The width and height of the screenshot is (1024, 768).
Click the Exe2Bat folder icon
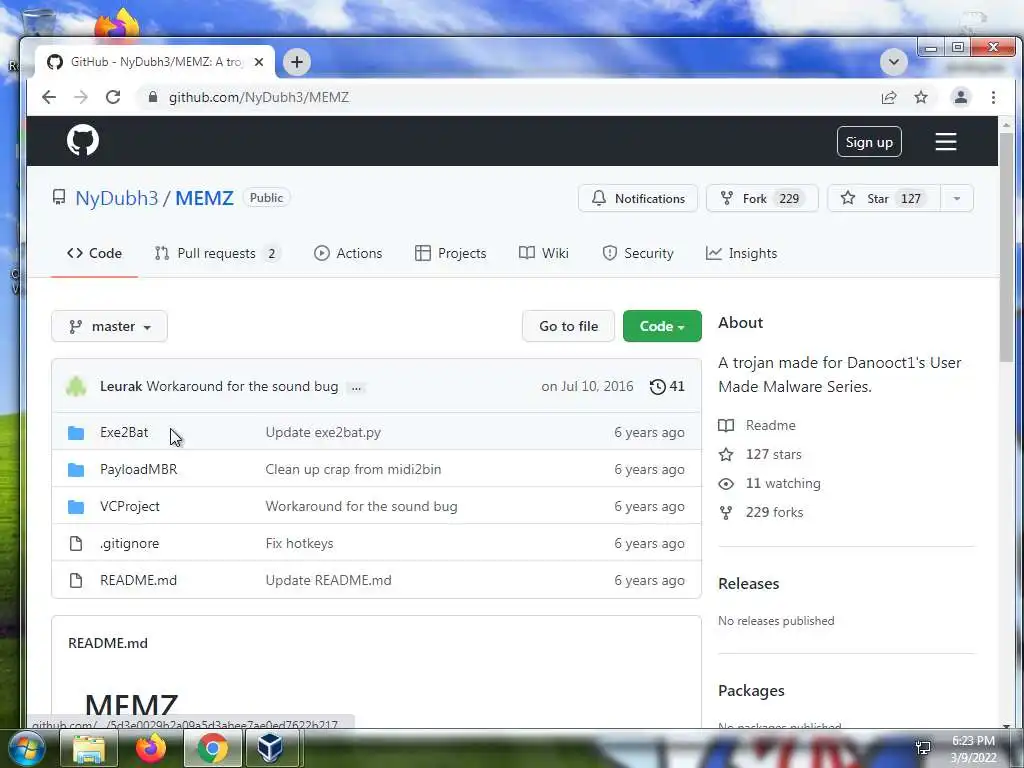coord(76,432)
